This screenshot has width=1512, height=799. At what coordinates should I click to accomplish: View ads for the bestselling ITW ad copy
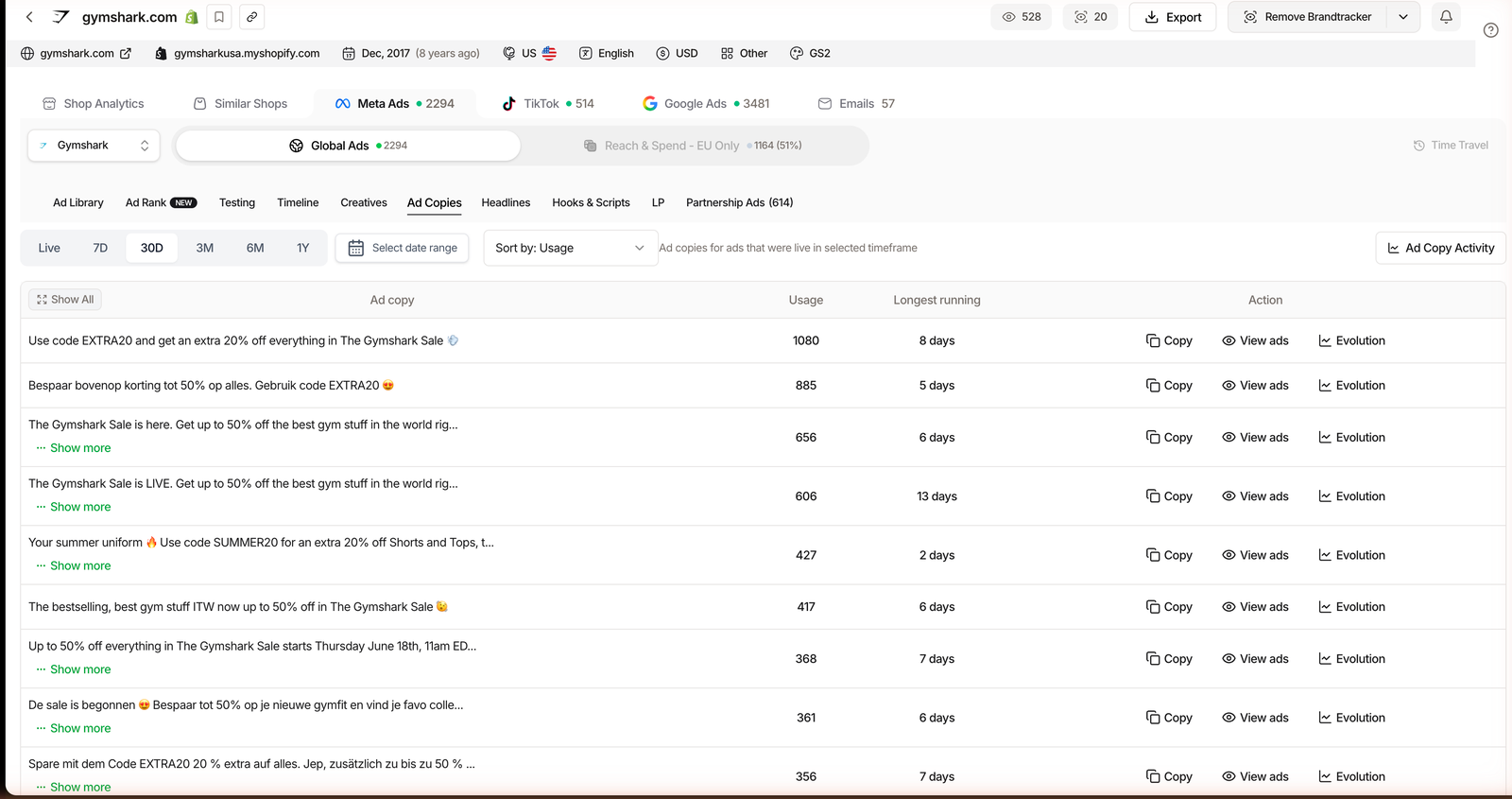[1255, 607]
